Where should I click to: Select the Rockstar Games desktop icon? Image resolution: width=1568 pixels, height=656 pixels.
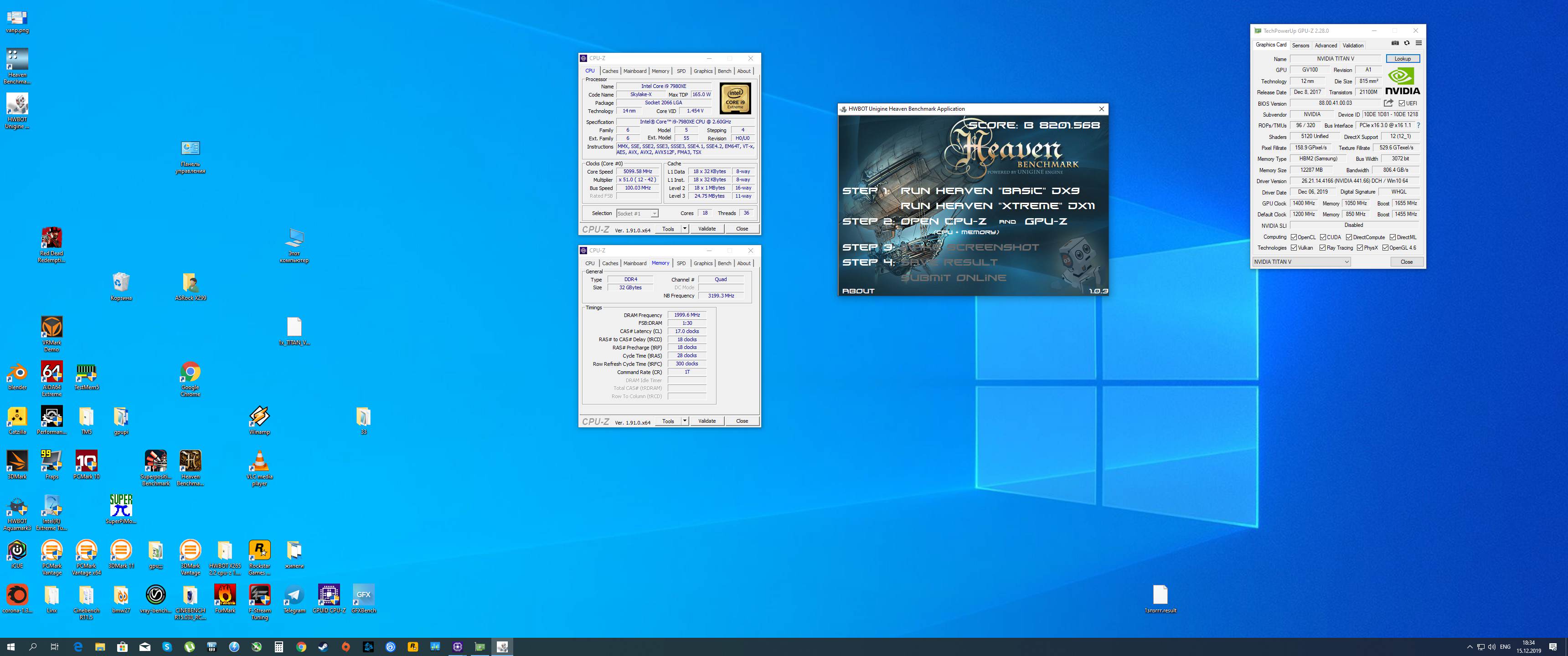coord(259,558)
